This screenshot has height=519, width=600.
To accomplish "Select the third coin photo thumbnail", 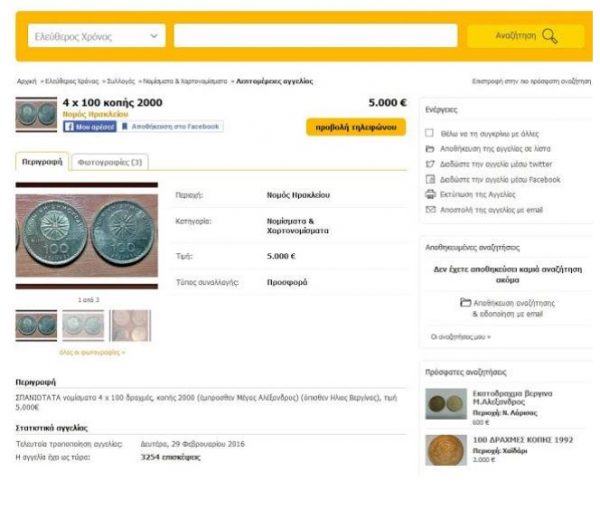I will [x=130, y=326].
